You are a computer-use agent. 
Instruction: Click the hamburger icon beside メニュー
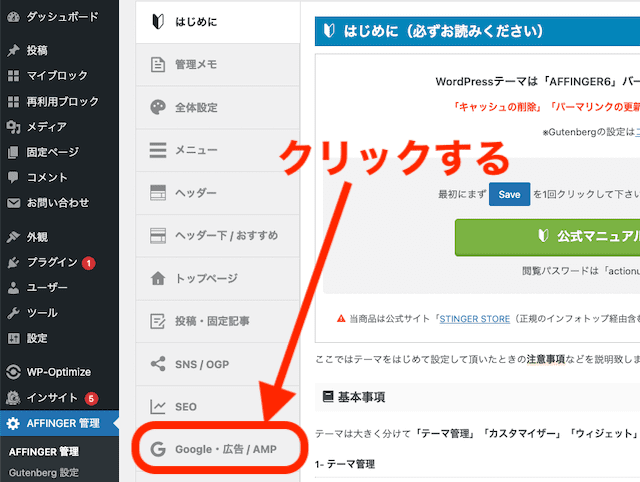[158, 150]
